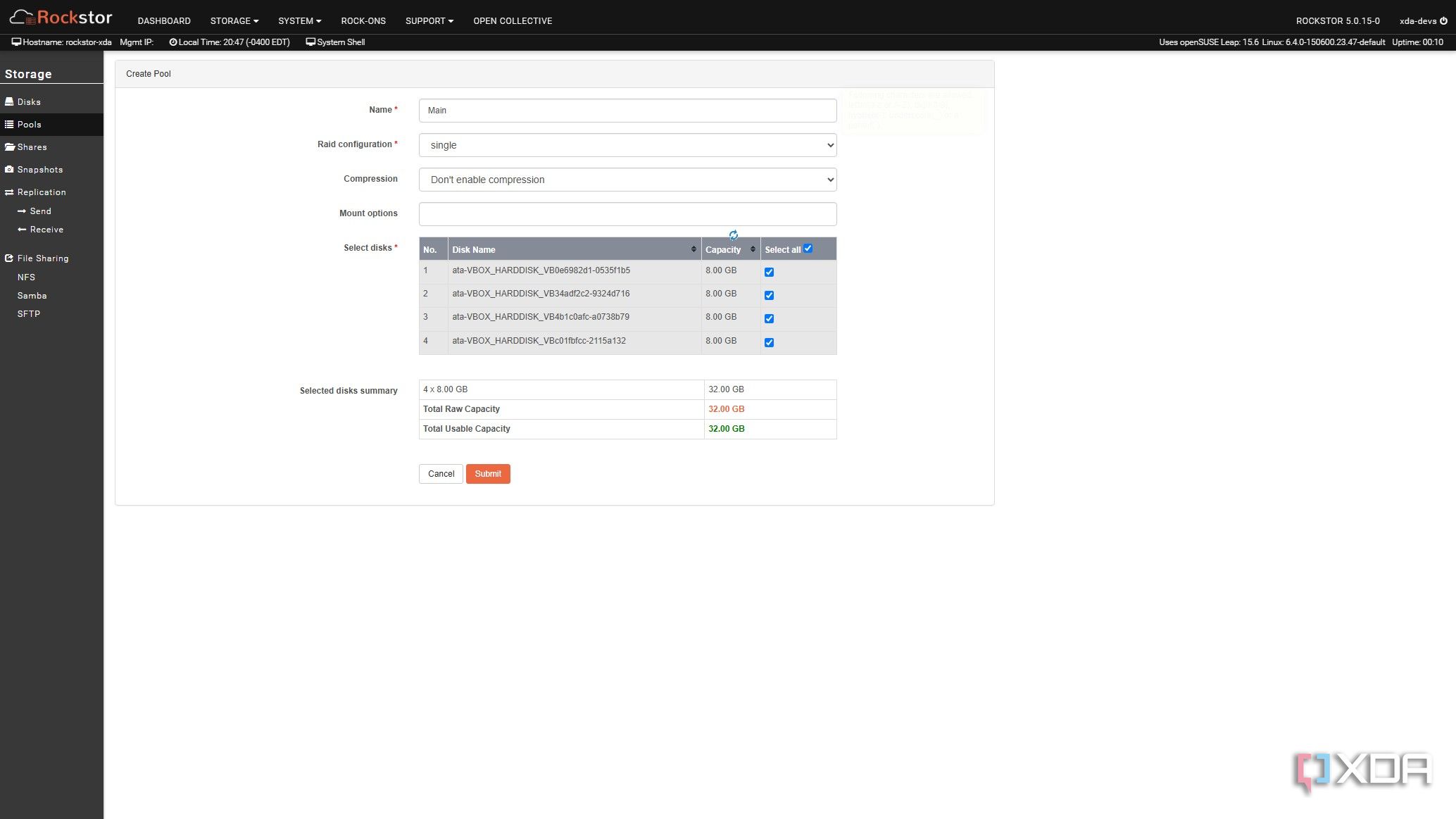Screen dimensions: 1456x819
Task: Click the No. column header
Action: pyautogui.click(x=433, y=249)
